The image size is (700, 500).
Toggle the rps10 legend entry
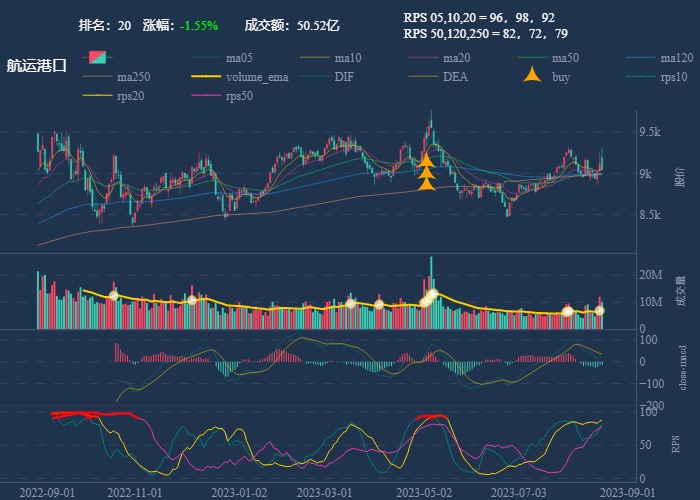tap(642, 77)
